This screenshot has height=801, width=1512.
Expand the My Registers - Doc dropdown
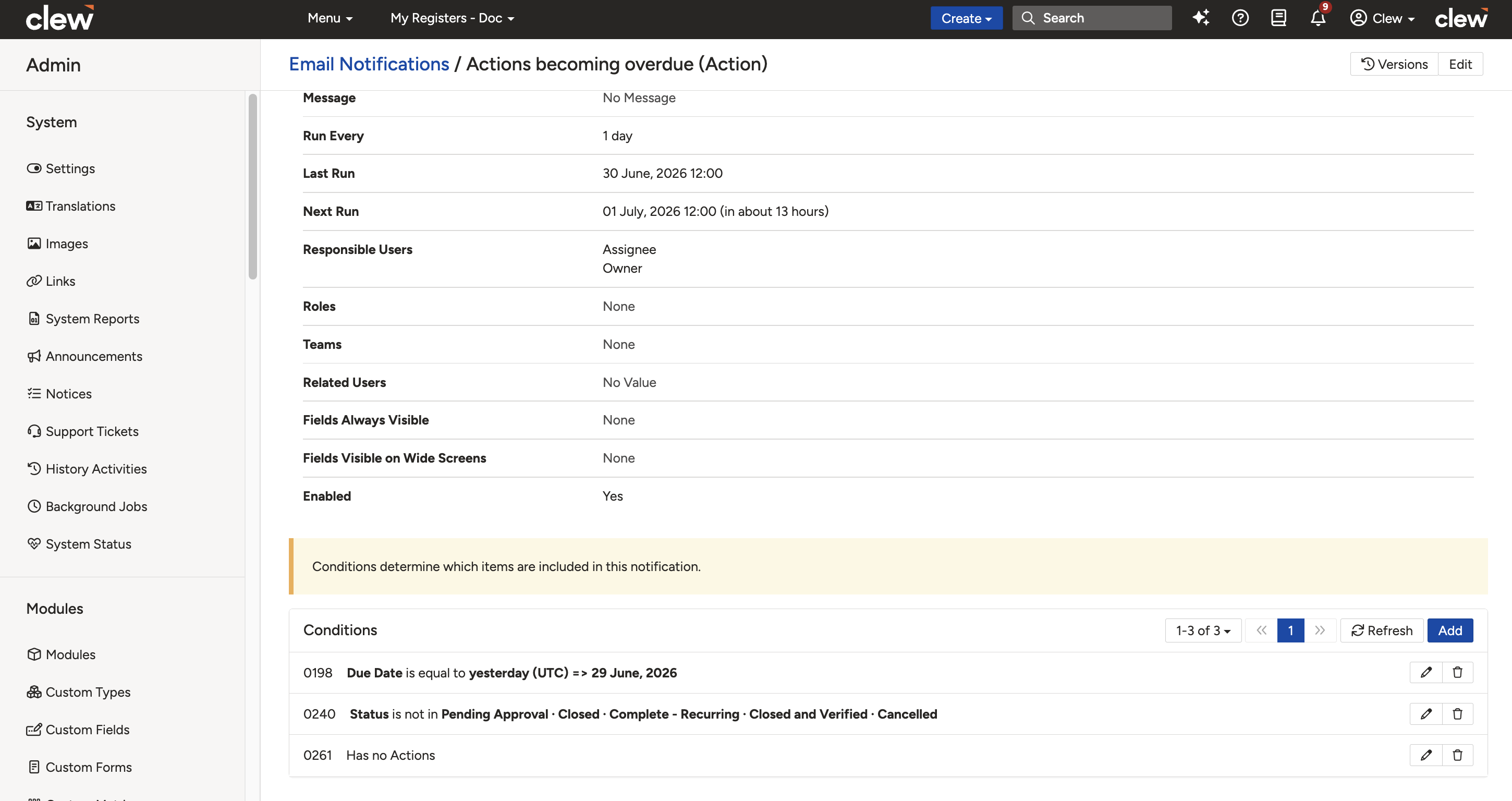point(452,18)
